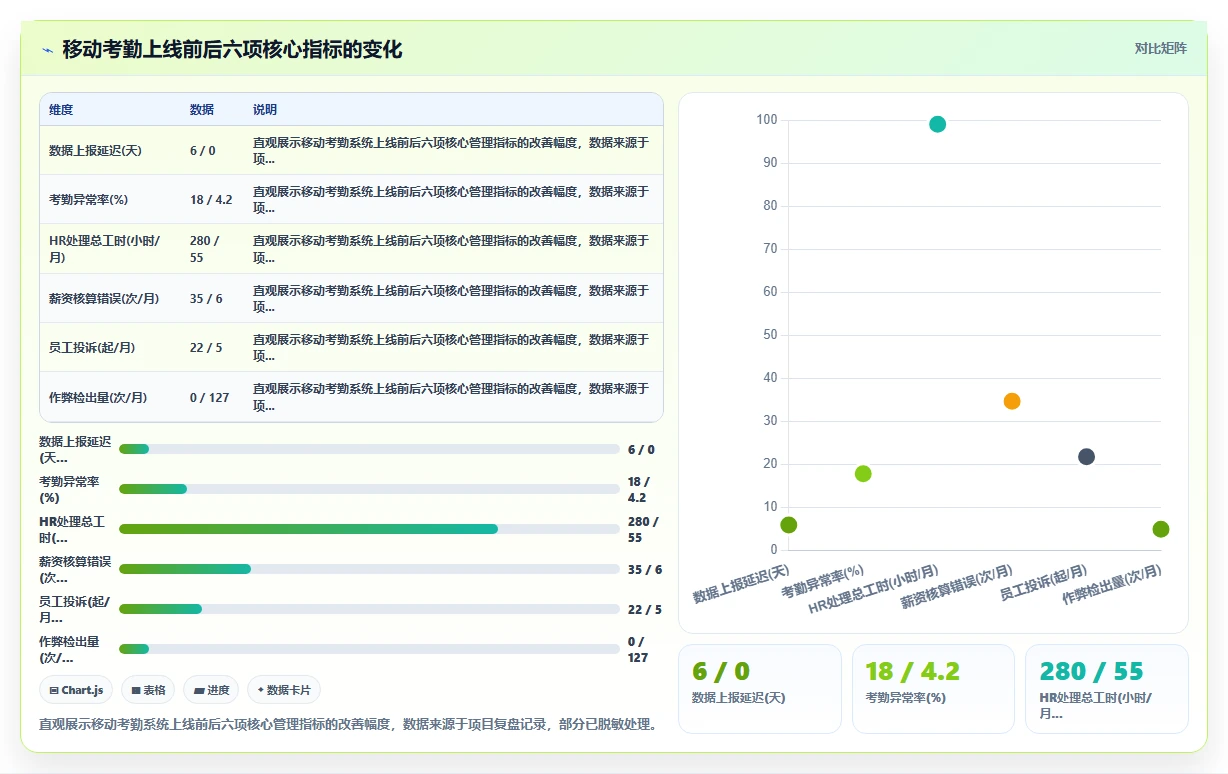Open the 18 / 4.2 data card
This screenshot has height=774, width=1228.
pos(933,689)
